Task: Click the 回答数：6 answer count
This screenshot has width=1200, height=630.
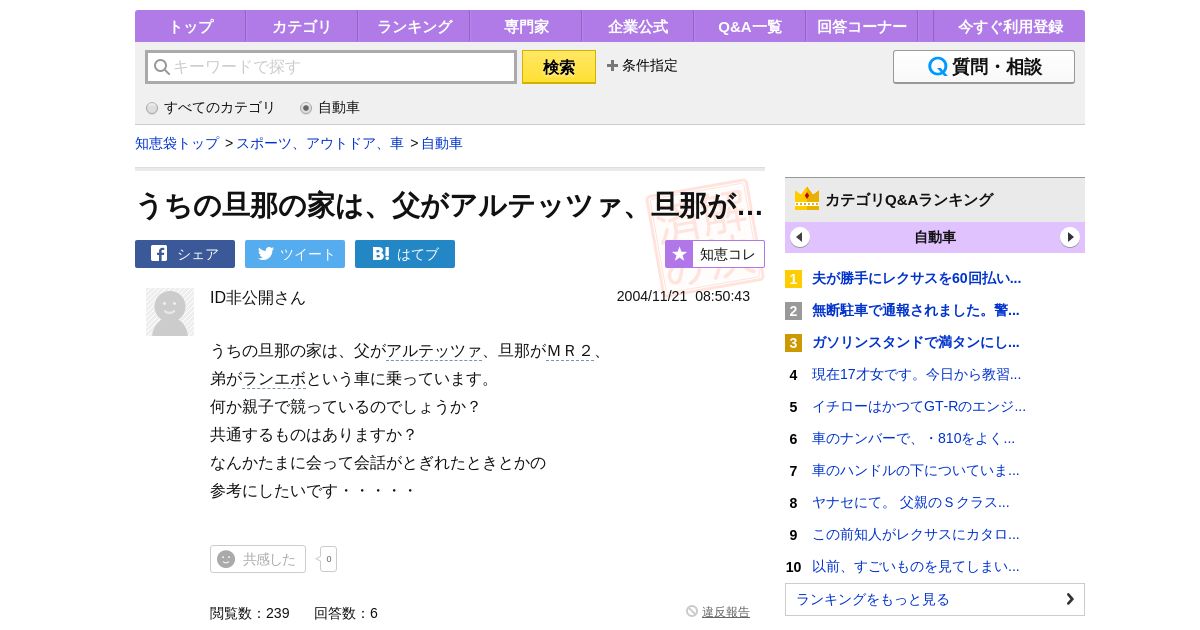Action: [x=346, y=613]
